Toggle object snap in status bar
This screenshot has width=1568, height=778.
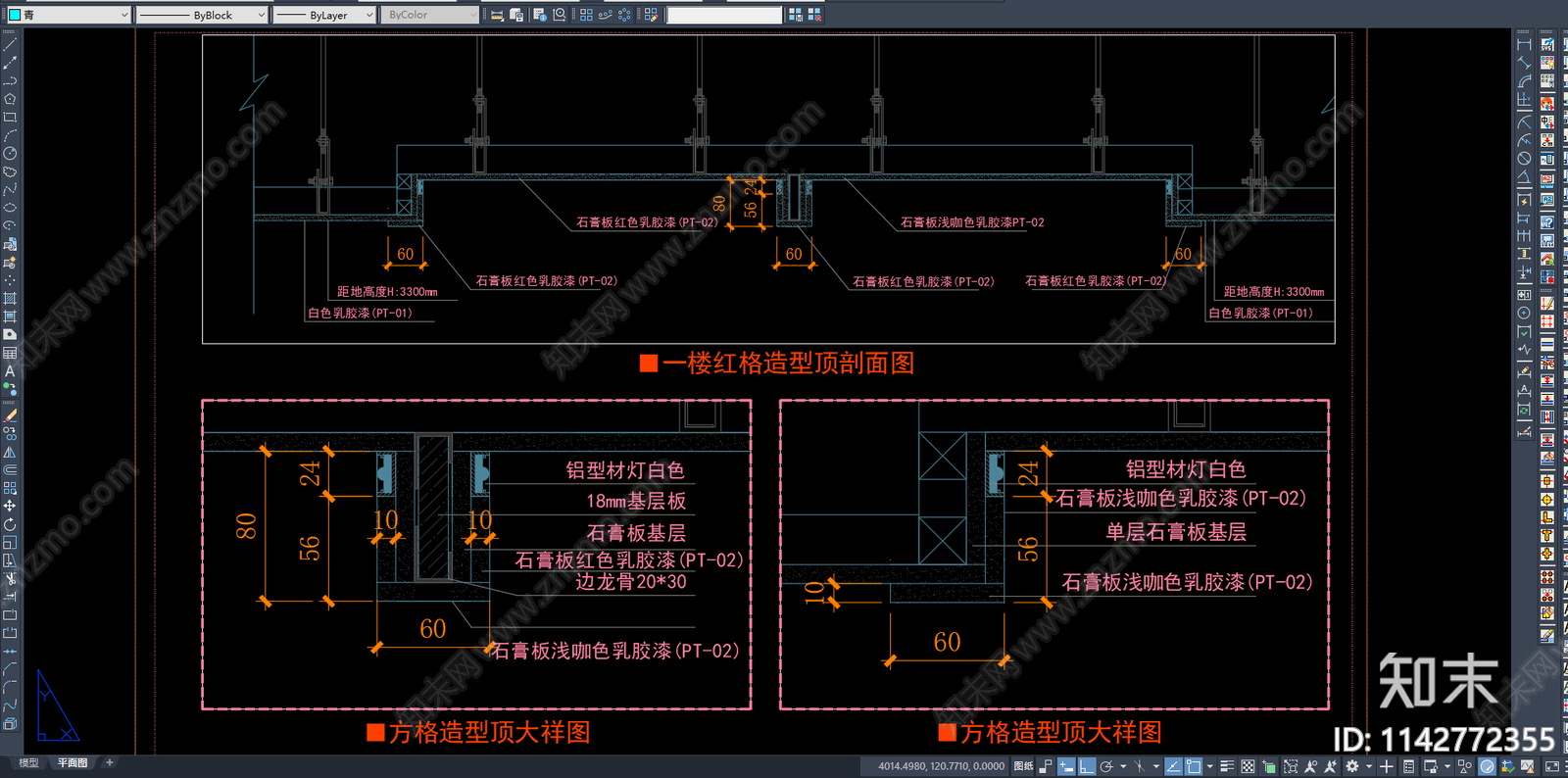coord(1194,766)
